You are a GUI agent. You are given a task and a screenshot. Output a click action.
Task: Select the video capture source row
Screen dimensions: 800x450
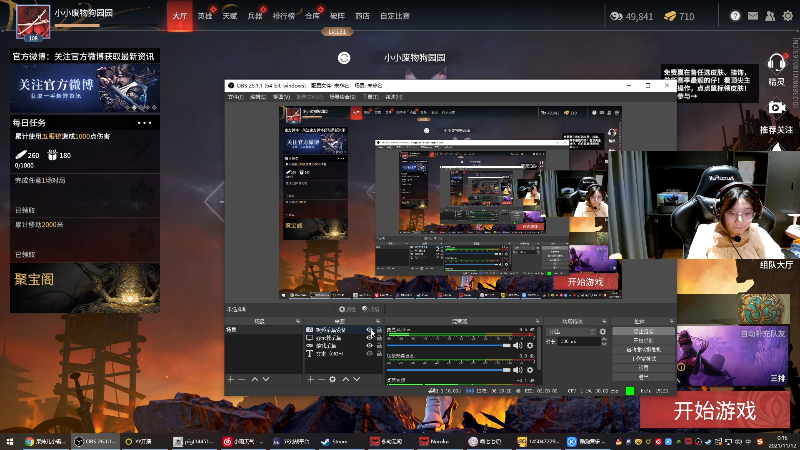pos(343,330)
